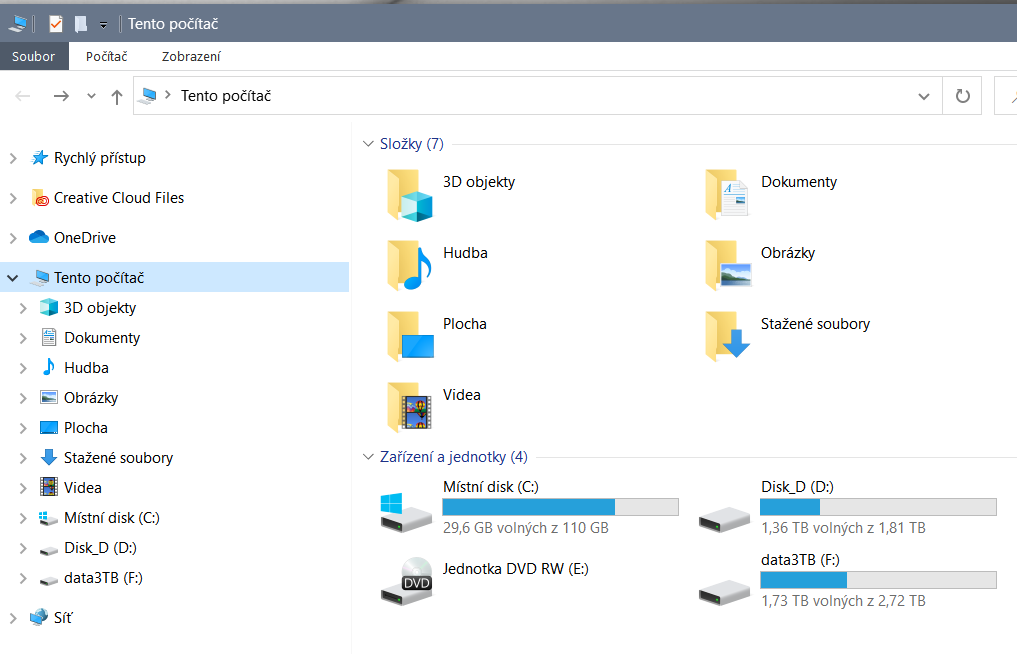Select the Obrázky folder icon
Screen dimensions: 1017x654
click(x=727, y=266)
